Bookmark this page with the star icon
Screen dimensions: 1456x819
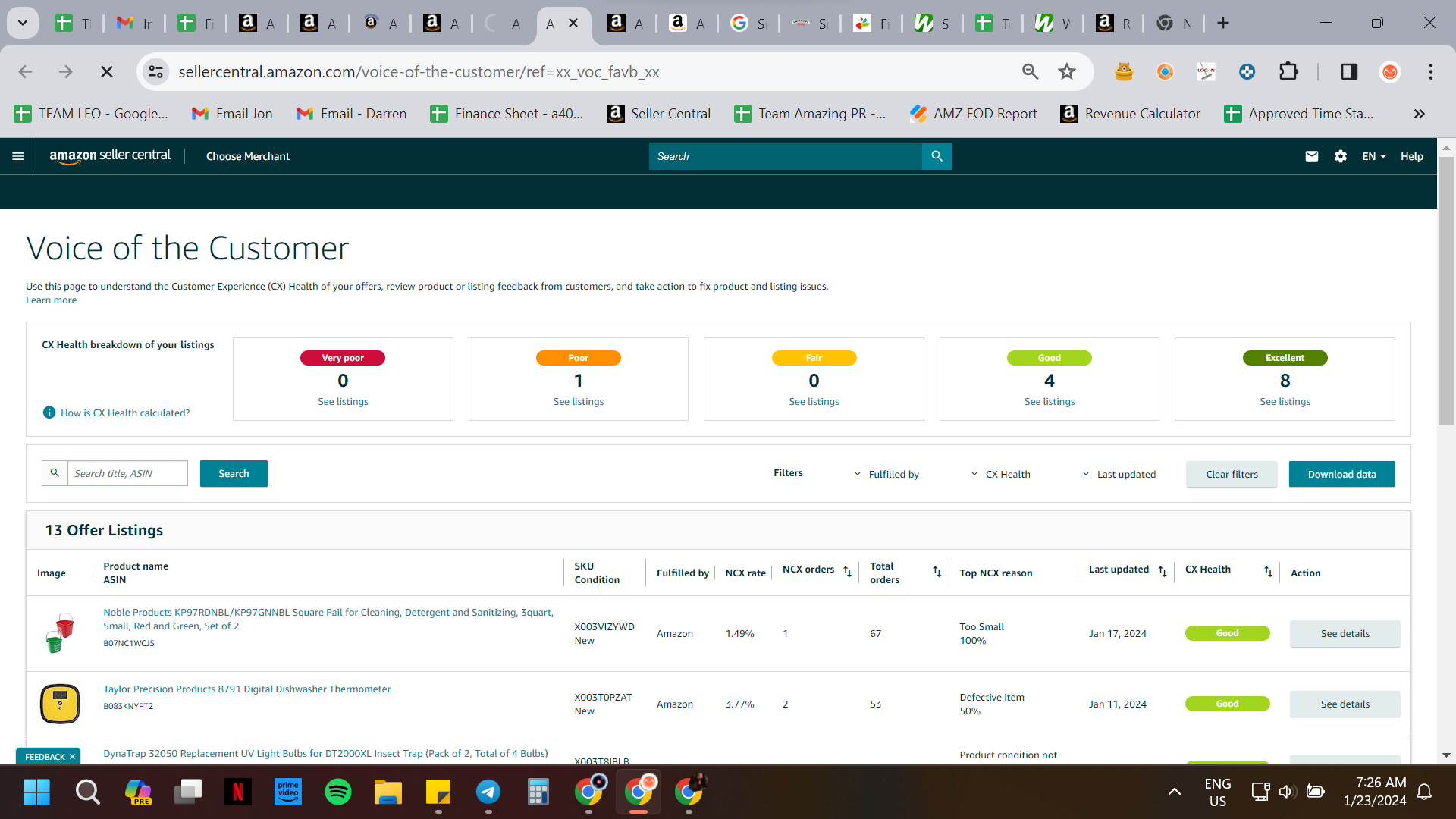coord(1067,71)
